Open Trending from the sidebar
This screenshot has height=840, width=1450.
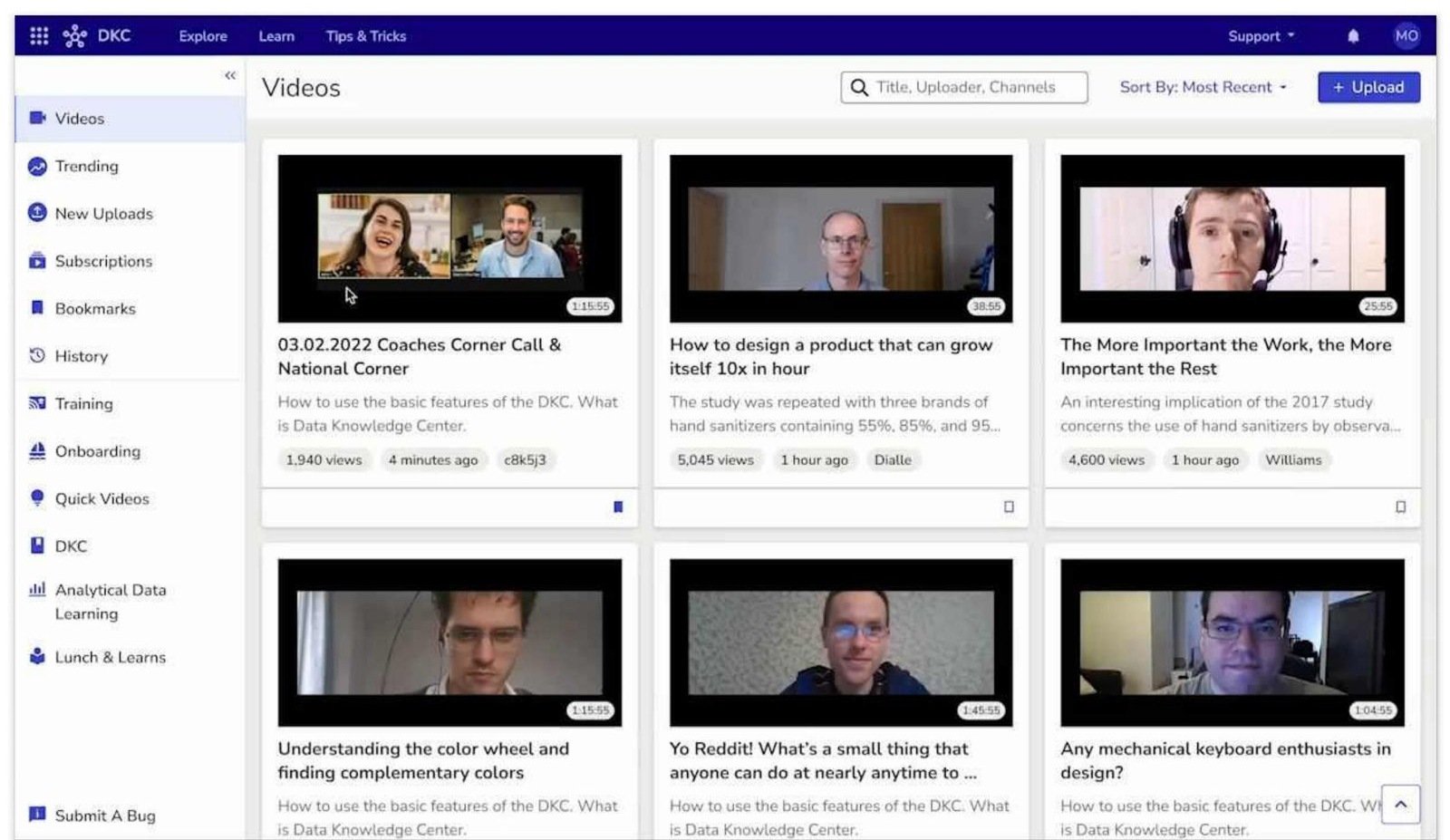(86, 167)
